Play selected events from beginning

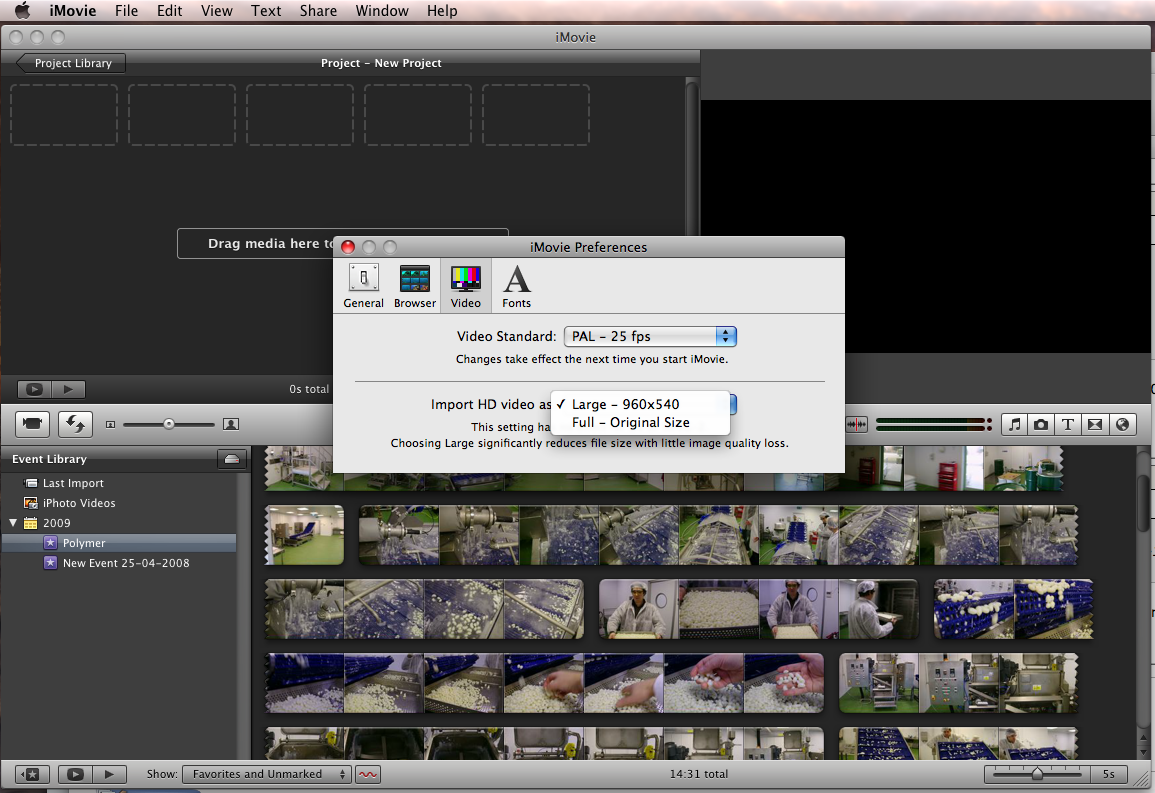[x=109, y=774]
